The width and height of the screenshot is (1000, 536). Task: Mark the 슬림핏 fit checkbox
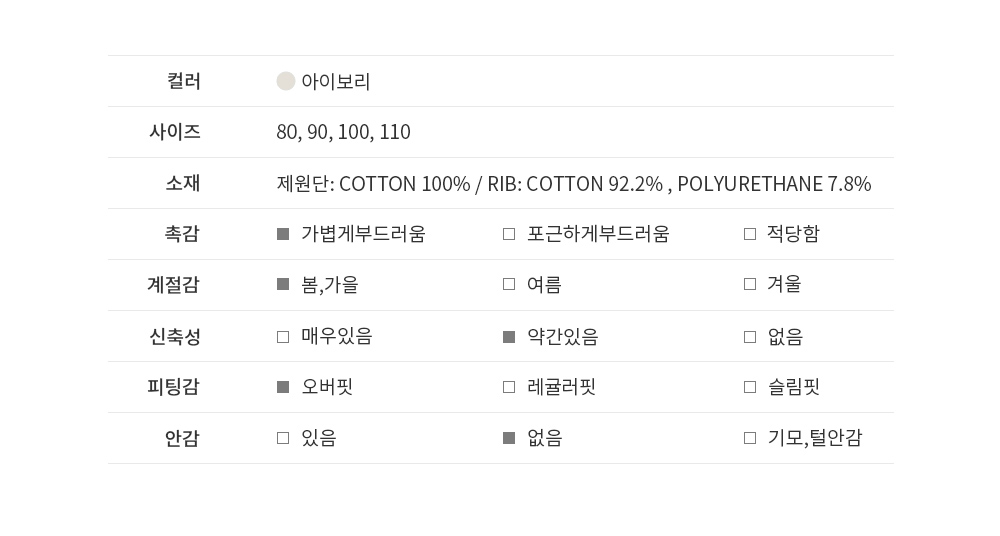point(750,387)
